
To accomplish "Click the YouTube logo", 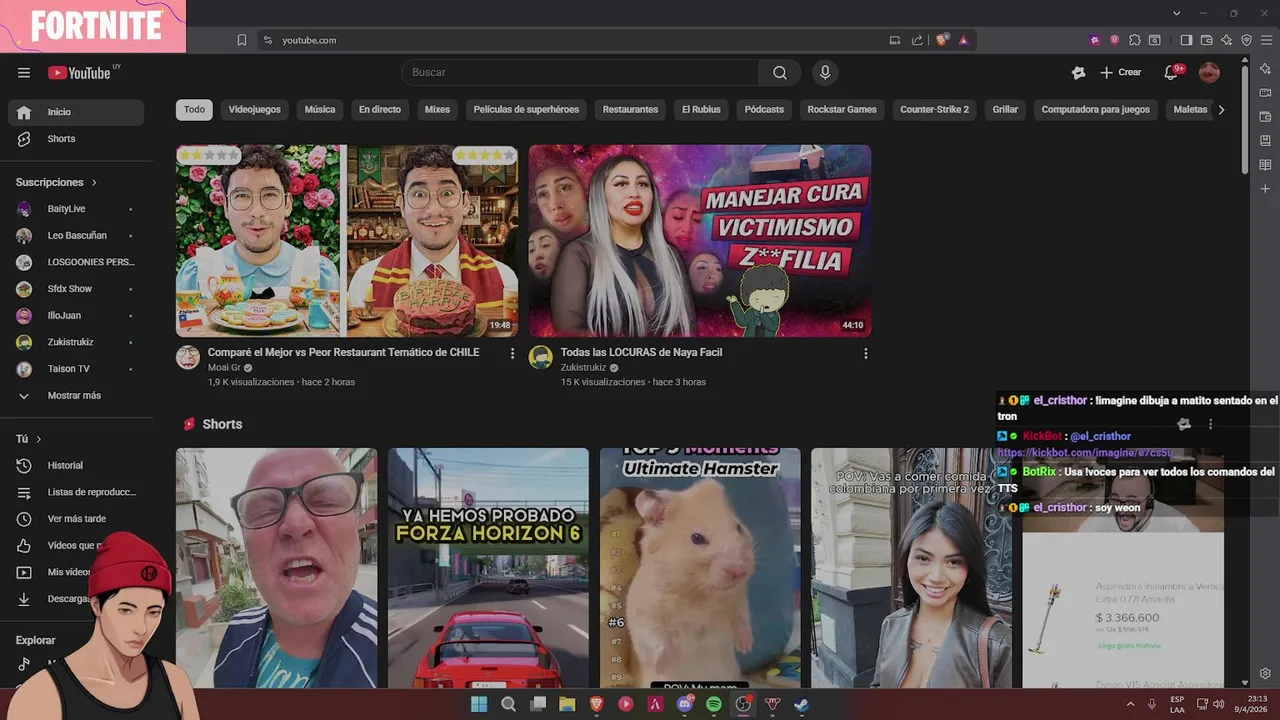I will 80,72.
